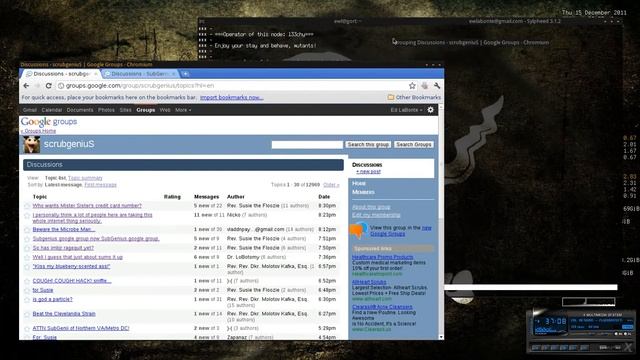Open 'Home' in the group sidebar
This screenshot has width=640, height=360.
click(359, 183)
